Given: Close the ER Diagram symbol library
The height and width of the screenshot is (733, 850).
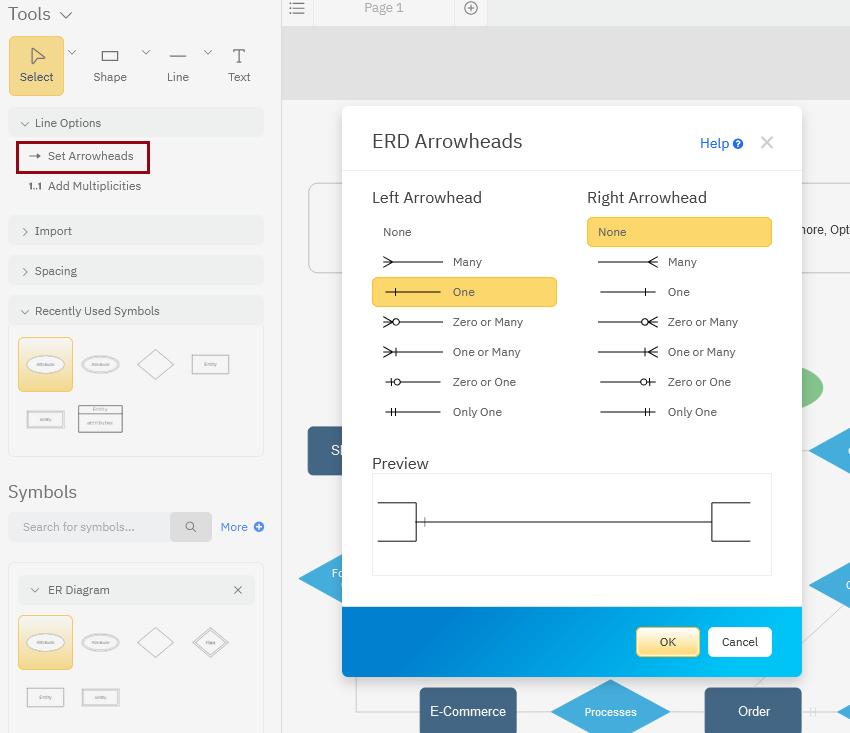Looking at the screenshot, I should pyautogui.click(x=238, y=590).
